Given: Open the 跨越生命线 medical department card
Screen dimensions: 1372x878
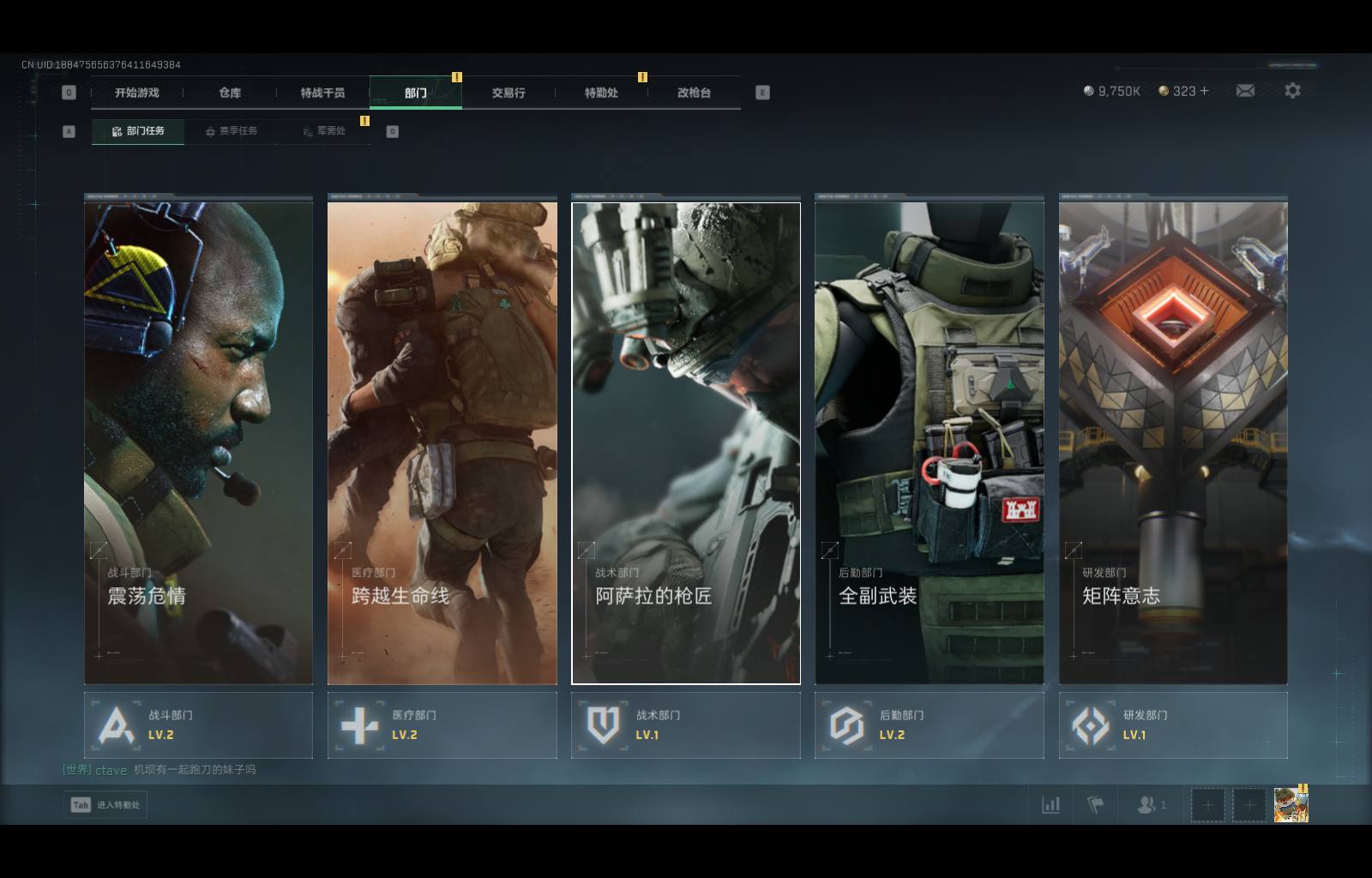Looking at the screenshot, I should point(442,442).
